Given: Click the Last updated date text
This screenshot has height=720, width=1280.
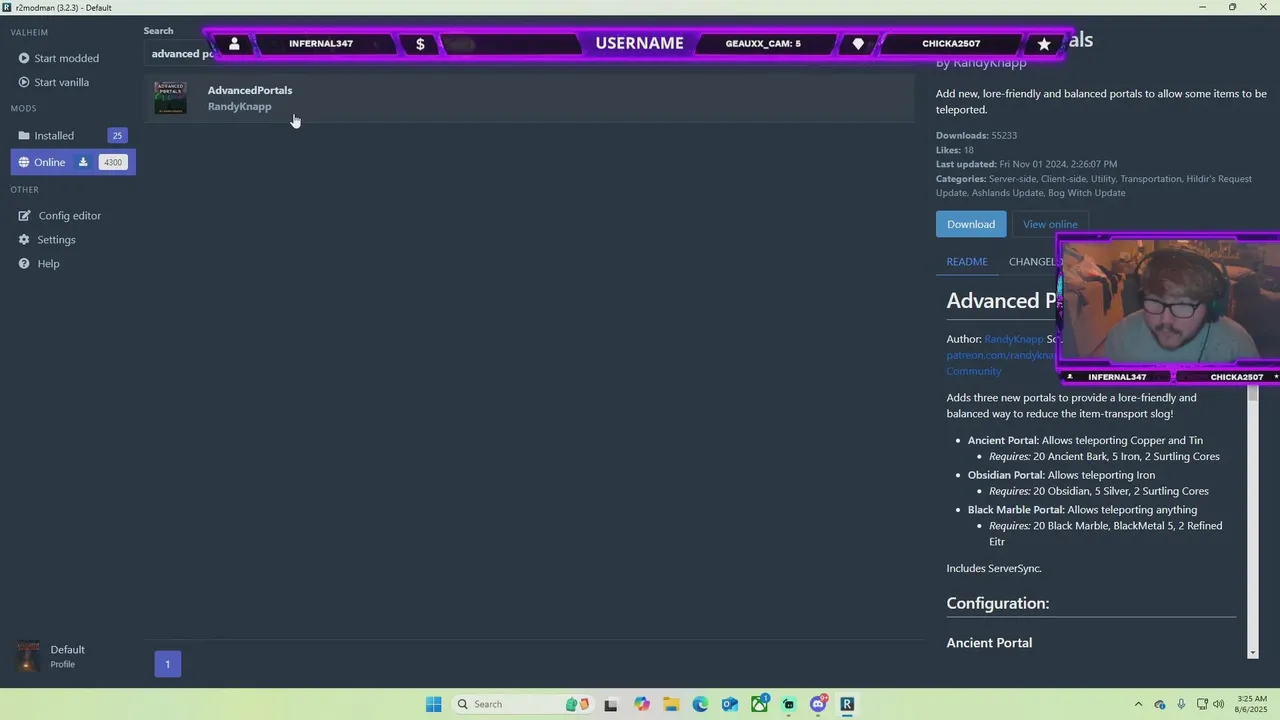Looking at the screenshot, I should 1026,164.
